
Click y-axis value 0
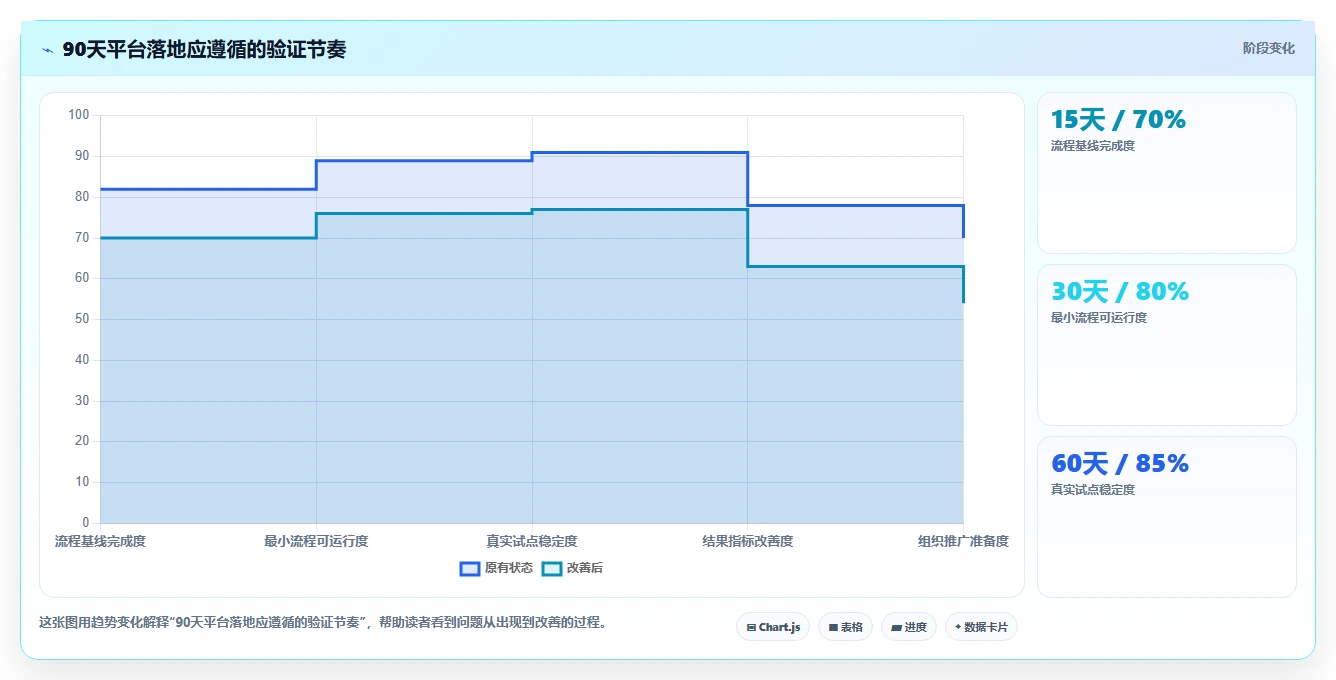[x=86, y=523]
